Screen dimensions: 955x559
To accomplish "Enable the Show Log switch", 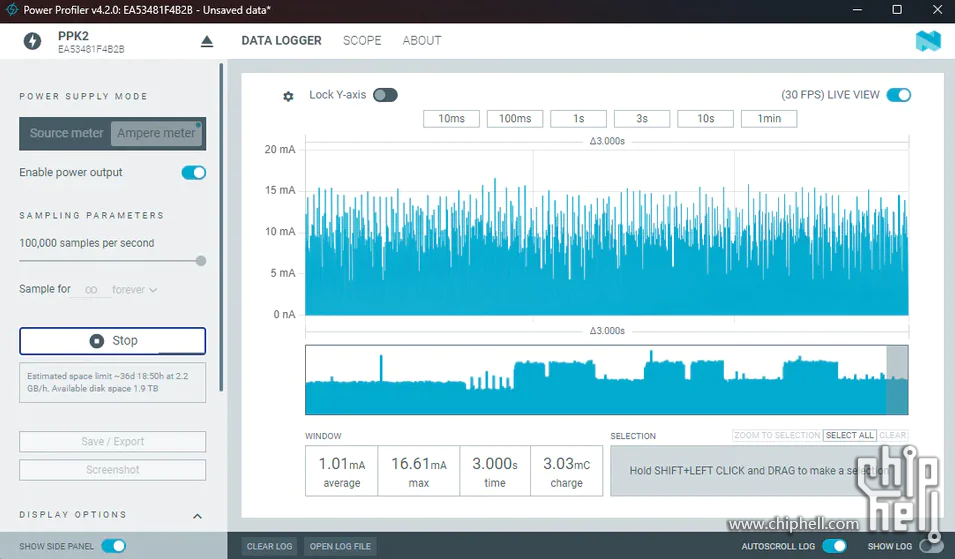I will click(931, 546).
